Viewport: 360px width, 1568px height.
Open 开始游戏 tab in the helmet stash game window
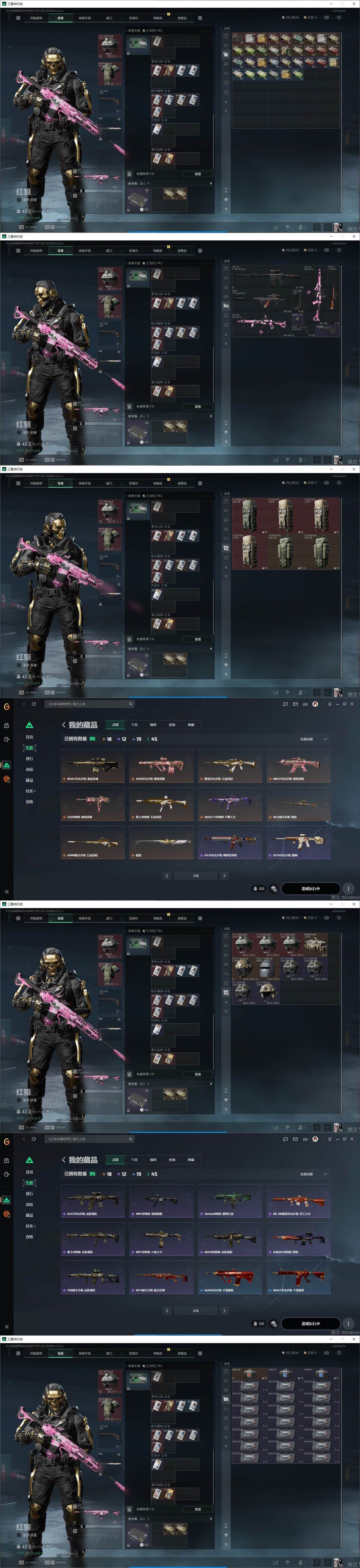pos(36,919)
